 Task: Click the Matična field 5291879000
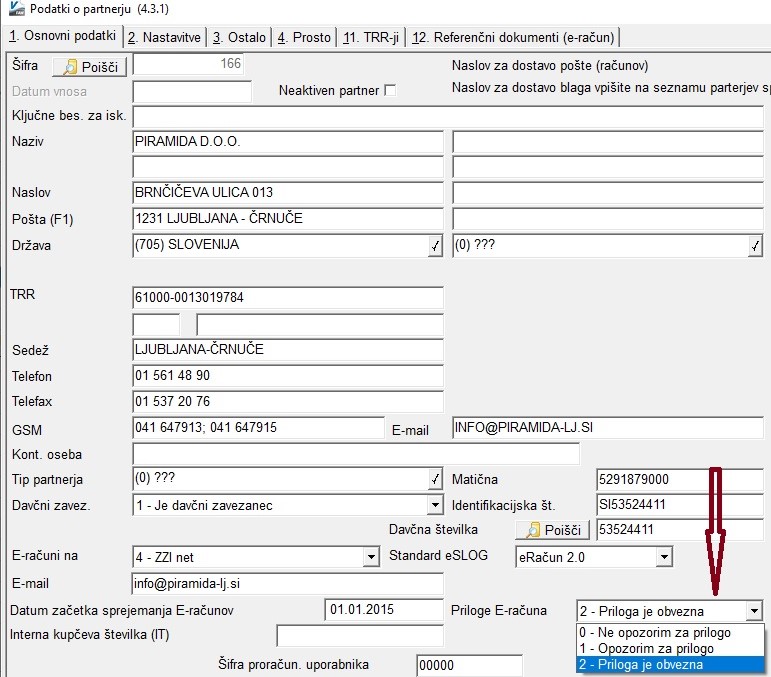[x=680, y=479]
